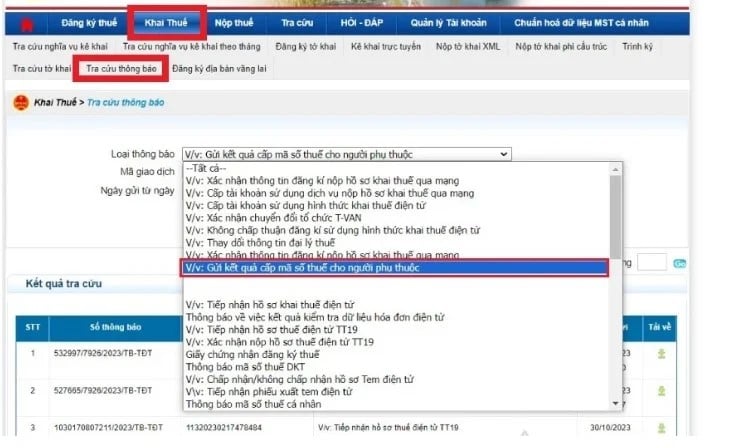
Task: Choose the --Tất cả-- option in list
Action: 206,168
